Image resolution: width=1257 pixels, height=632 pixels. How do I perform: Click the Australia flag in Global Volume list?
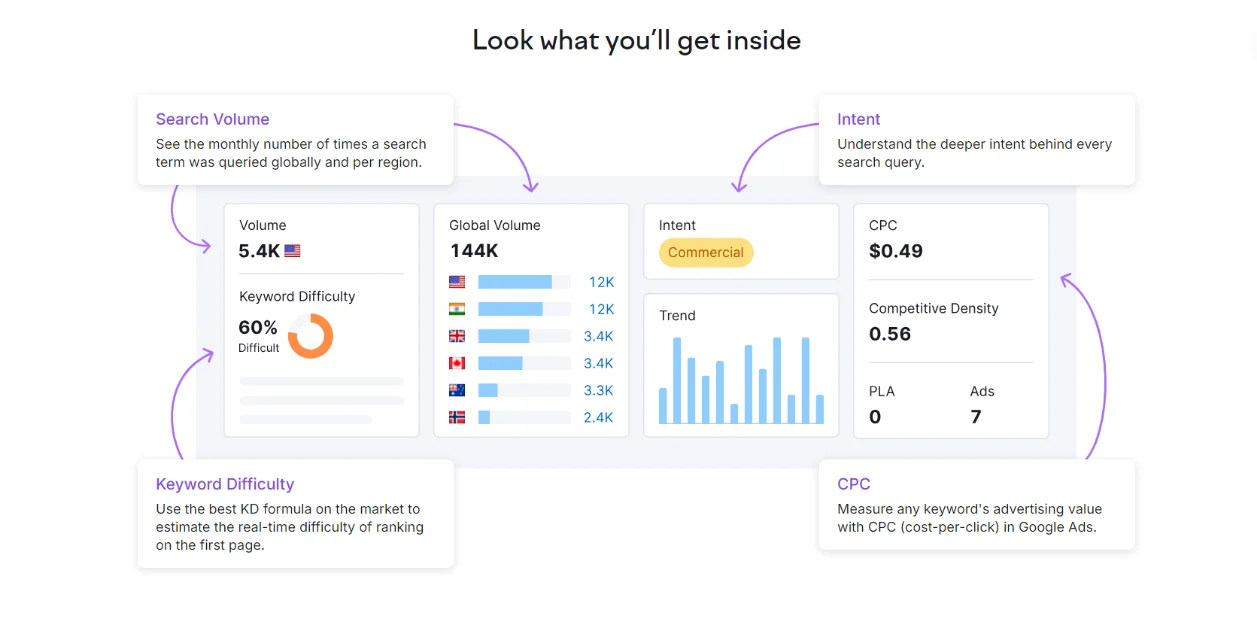pos(457,390)
